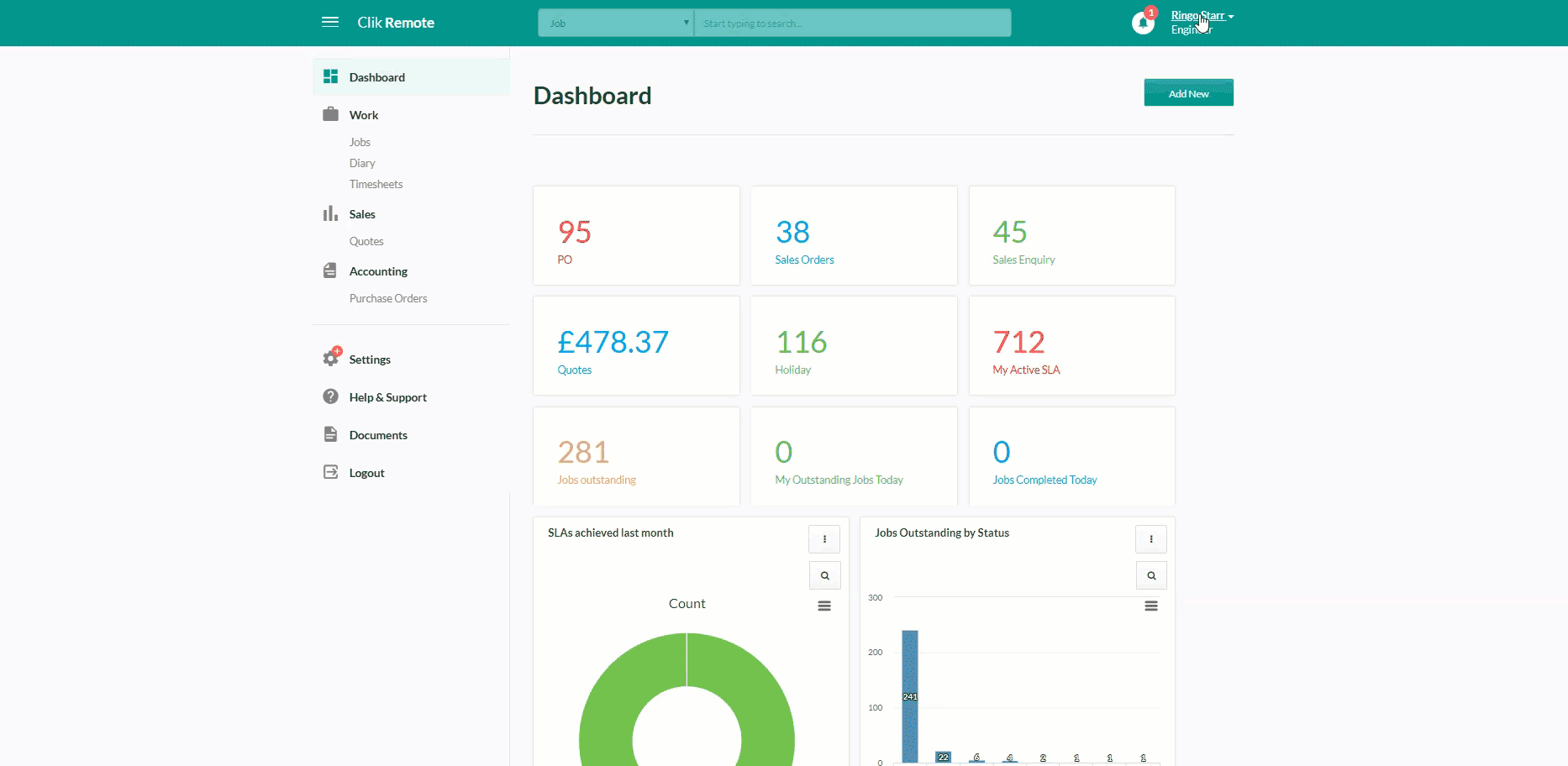Open Timesheets under Work
Screen dimensions: 1568x766
376,184
